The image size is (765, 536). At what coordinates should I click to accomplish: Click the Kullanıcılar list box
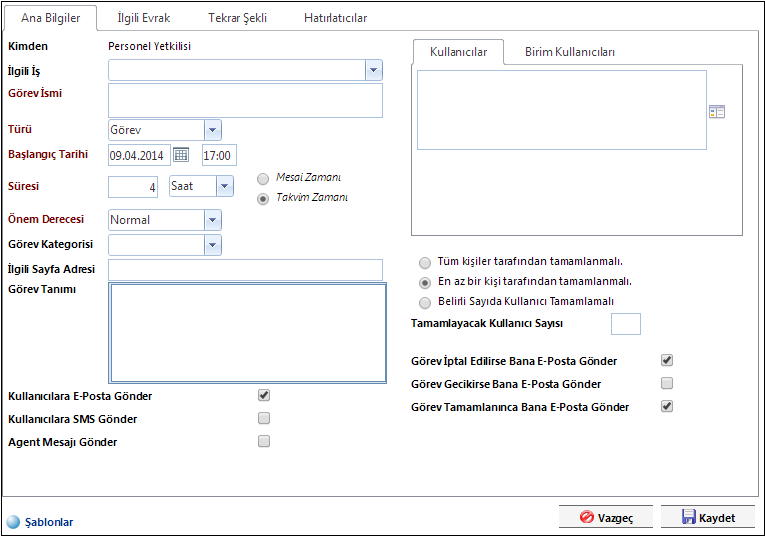tap(562, 110)
